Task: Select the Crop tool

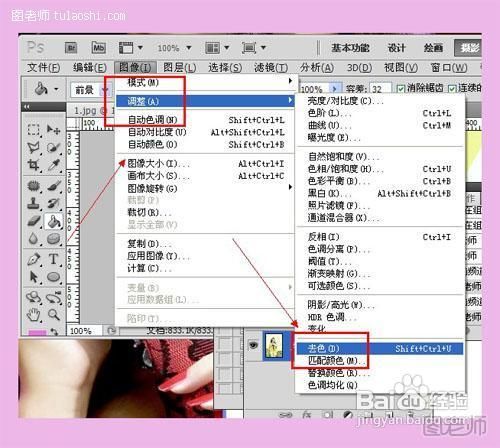Action: [x=33, y=165]
